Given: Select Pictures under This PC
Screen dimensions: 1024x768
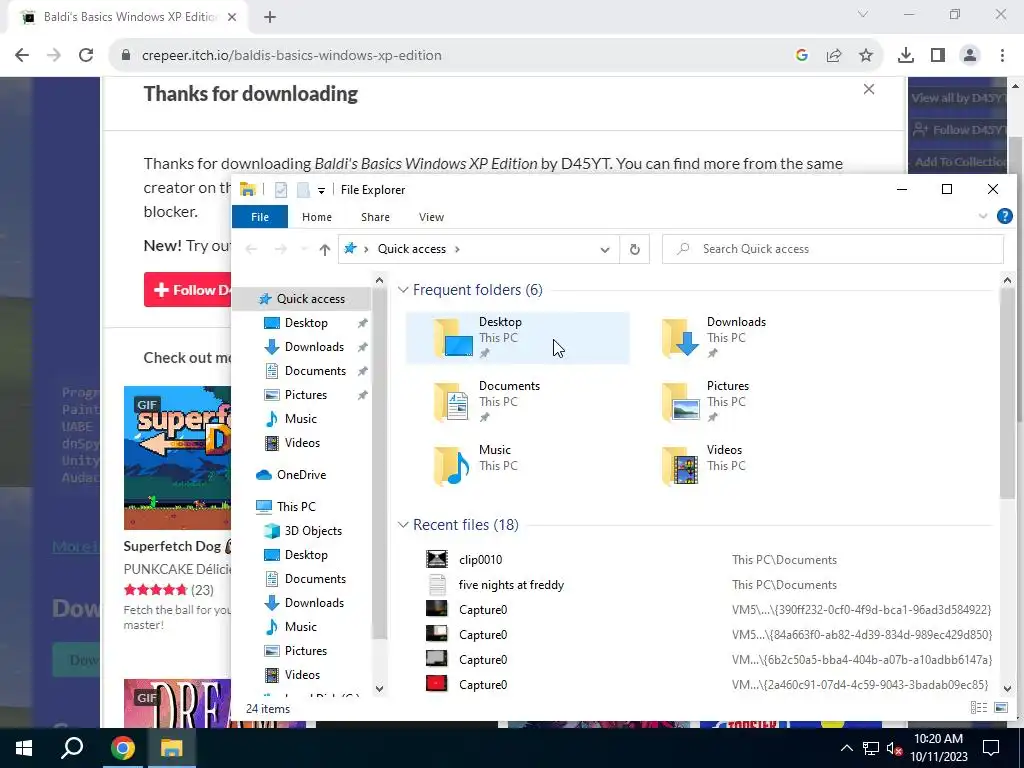Looking at the screenshot, I should coord(305,651).
